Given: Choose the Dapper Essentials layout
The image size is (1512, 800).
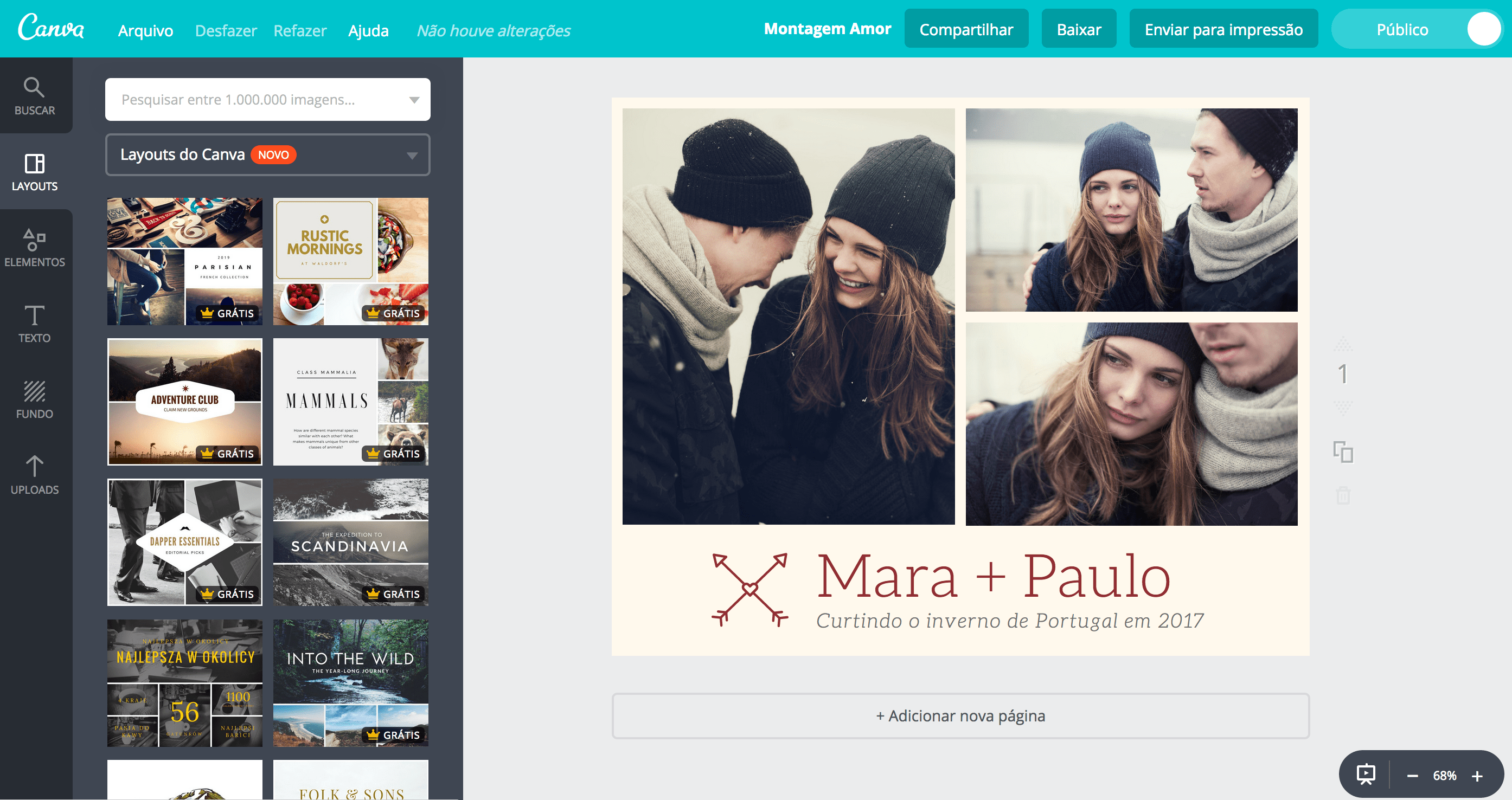Looking at the screenshot, I should pyautogui.click(x=185, y=543).
